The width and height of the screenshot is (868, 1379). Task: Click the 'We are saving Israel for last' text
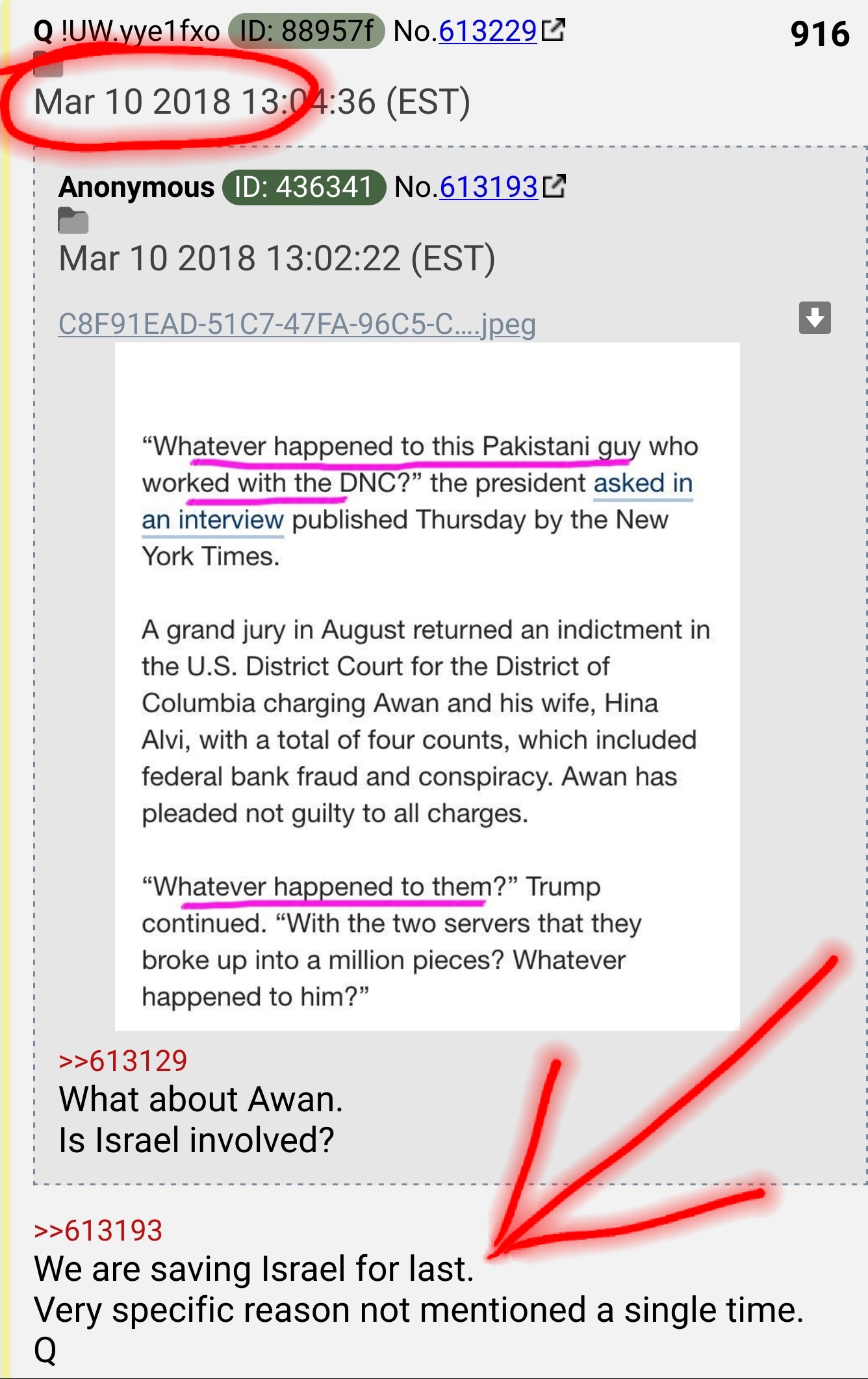coord(253,1269)
